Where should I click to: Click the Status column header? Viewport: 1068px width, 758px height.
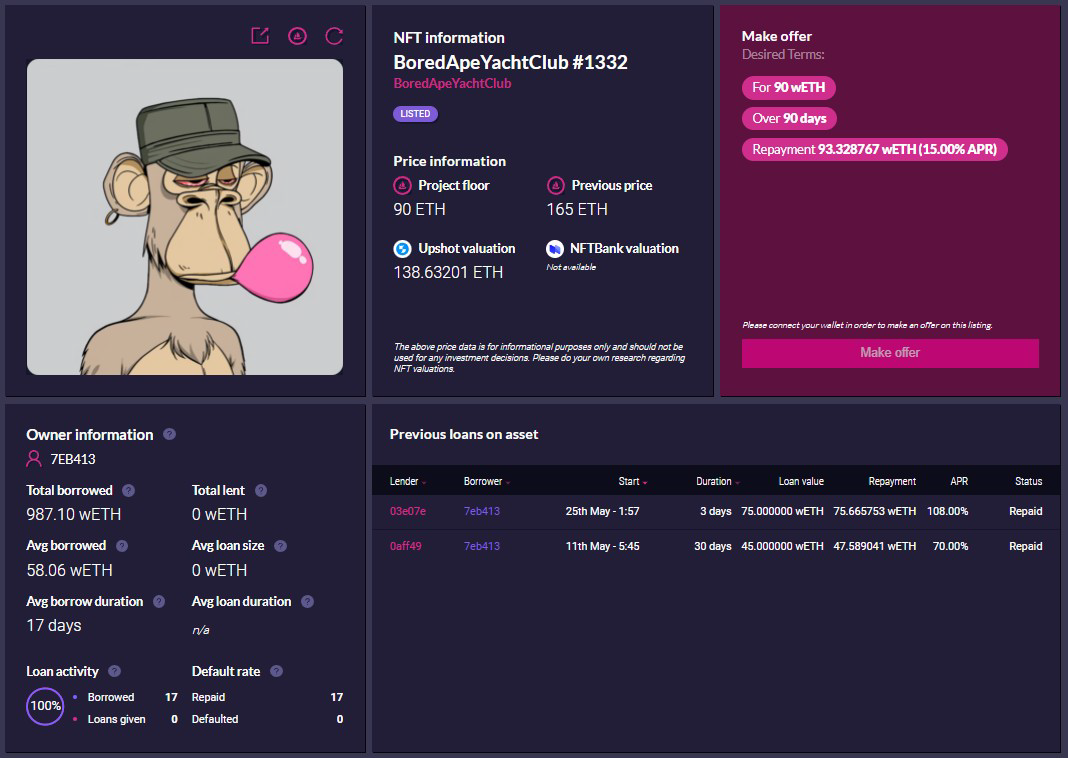click(1028, 481)
